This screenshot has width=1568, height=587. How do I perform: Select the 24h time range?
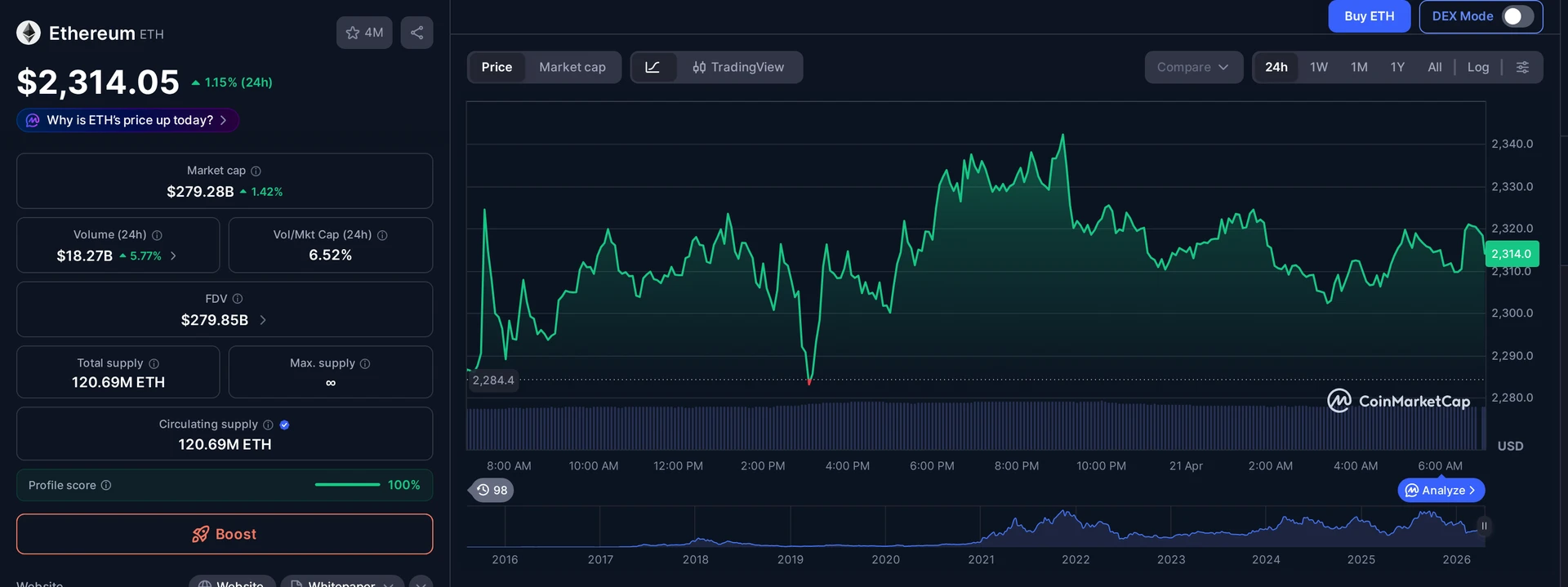tap(1276, 67)
